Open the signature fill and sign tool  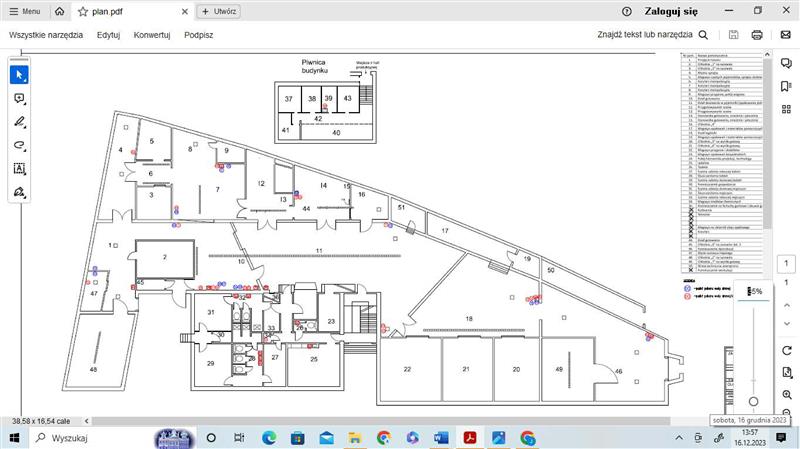[x=20, y=191]
